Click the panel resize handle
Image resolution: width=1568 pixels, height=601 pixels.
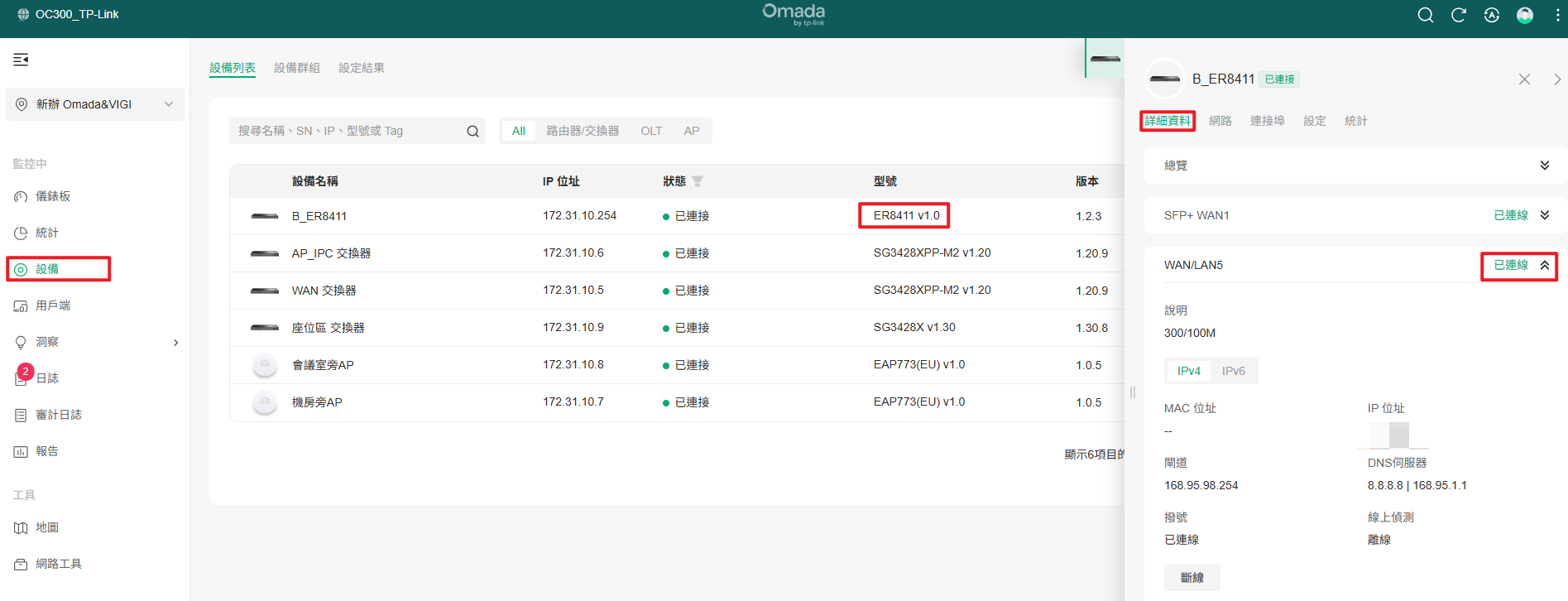(x=1133, y=392)
